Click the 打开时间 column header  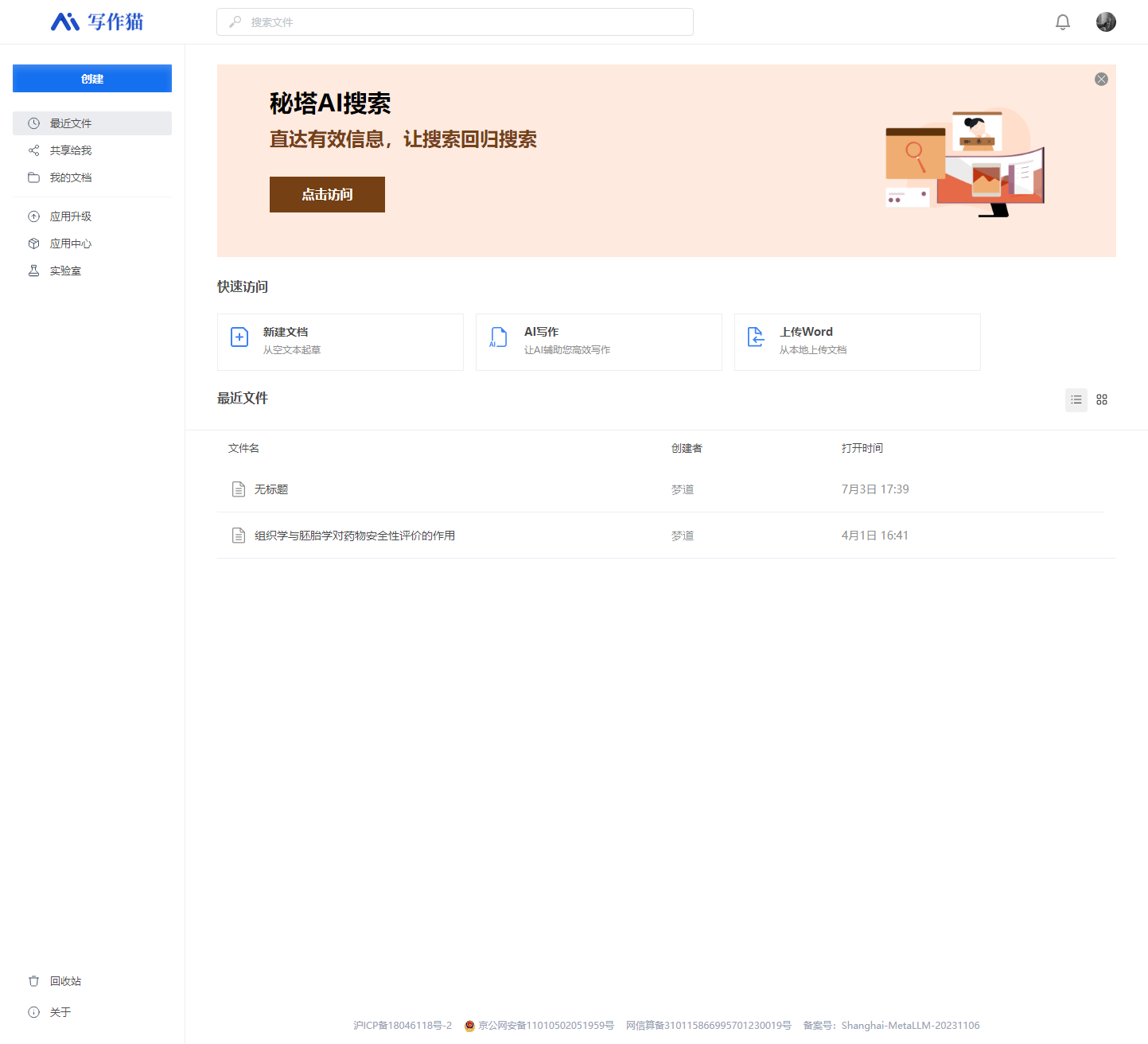pos(862,448)
